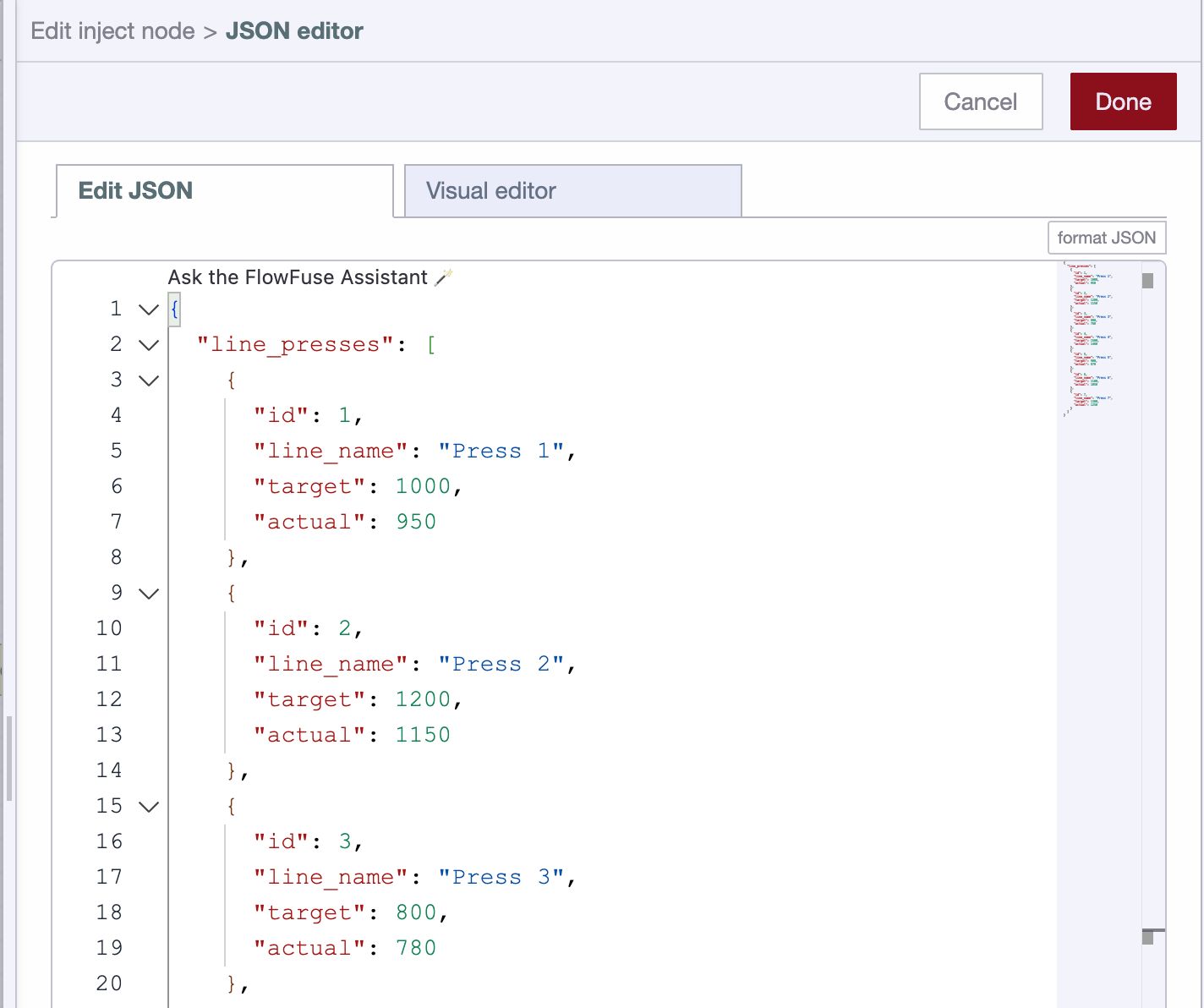Select the Press 1 string value
This screenshot has height=1008, width=1204.
501,451
